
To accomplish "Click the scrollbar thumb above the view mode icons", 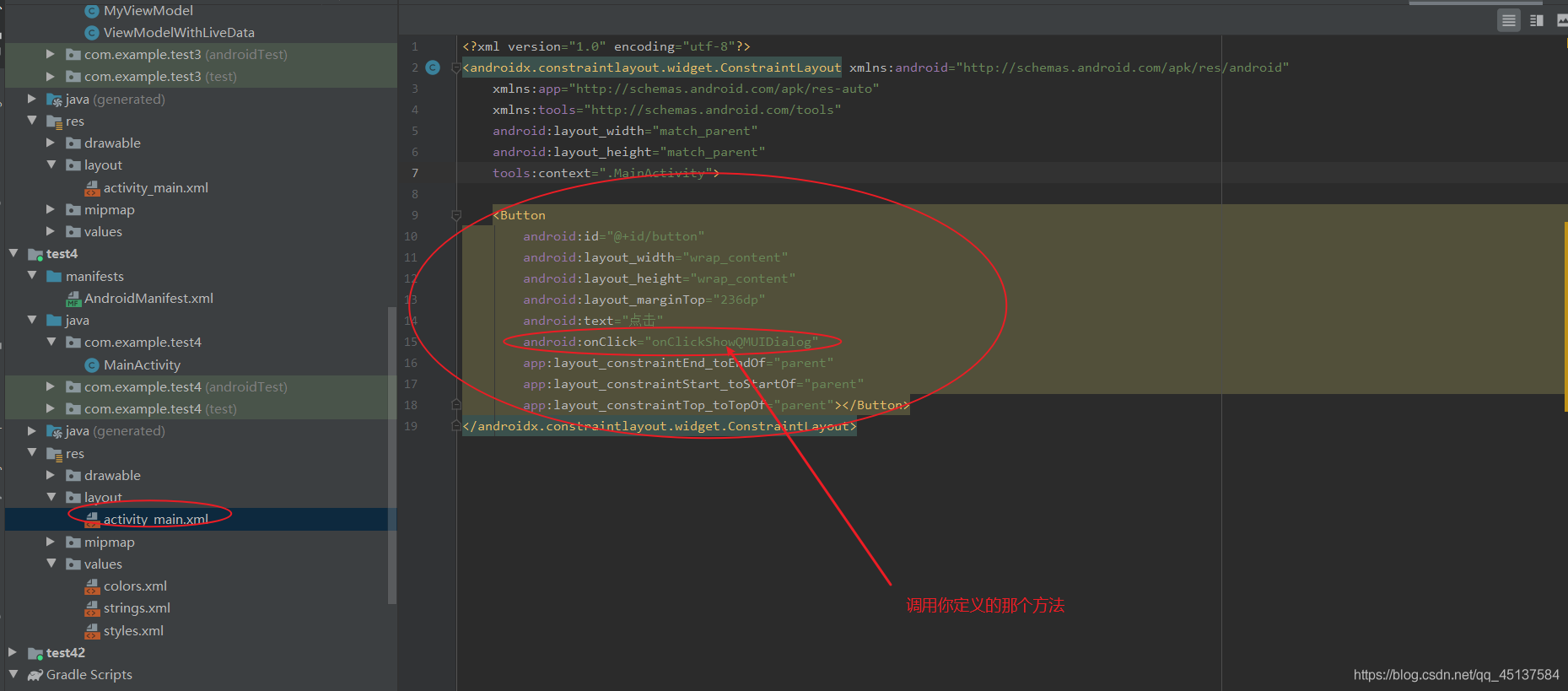I will [x=1476, y=3].
